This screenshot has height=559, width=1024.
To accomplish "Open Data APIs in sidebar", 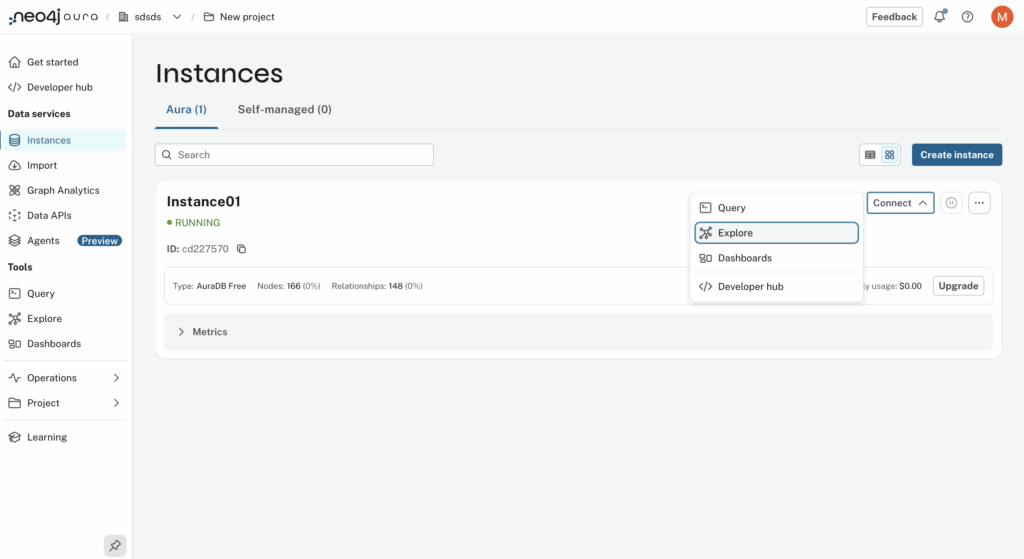I will coord(63,215).
